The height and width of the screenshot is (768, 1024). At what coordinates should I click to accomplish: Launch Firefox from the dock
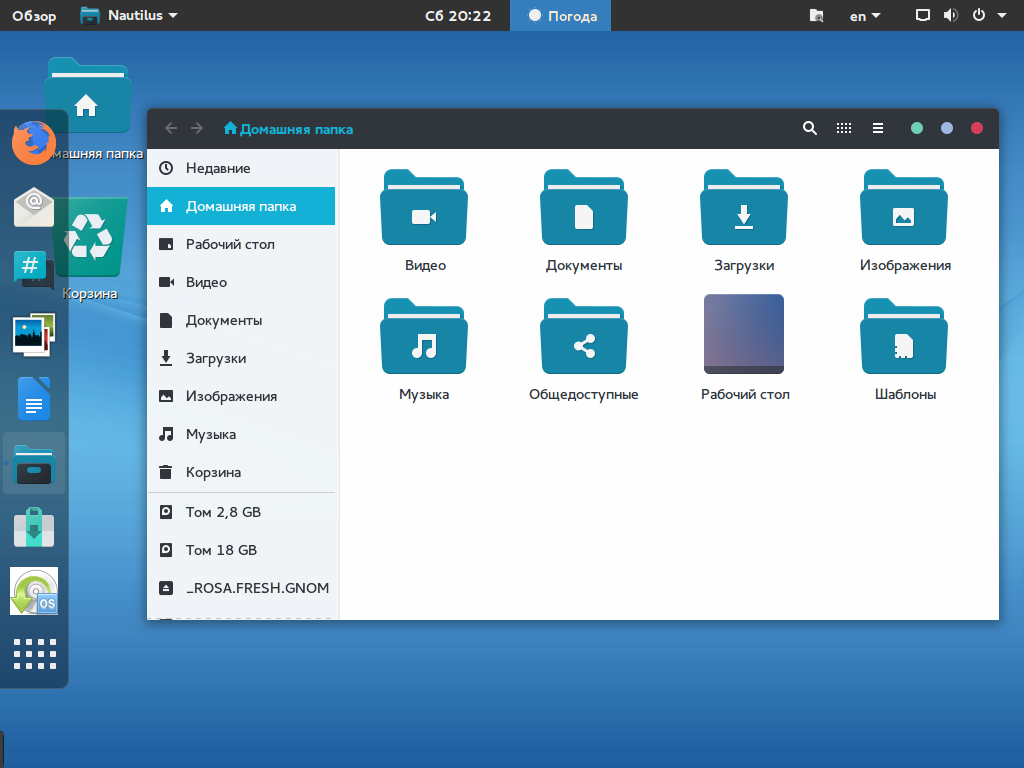[x=34, y=143]
